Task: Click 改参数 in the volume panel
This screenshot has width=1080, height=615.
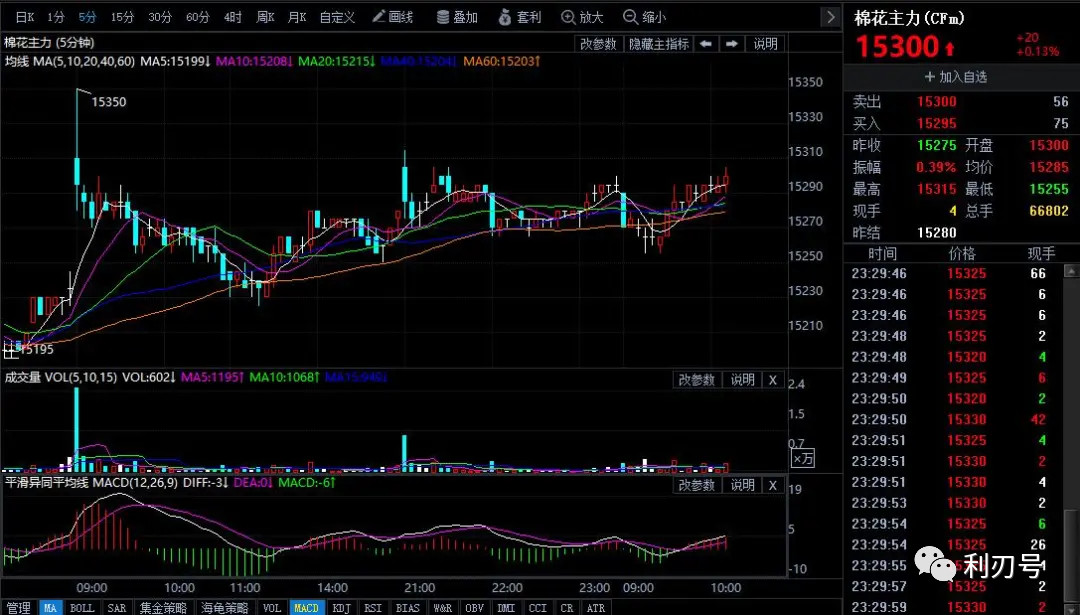Action: [x=697, y=380]
